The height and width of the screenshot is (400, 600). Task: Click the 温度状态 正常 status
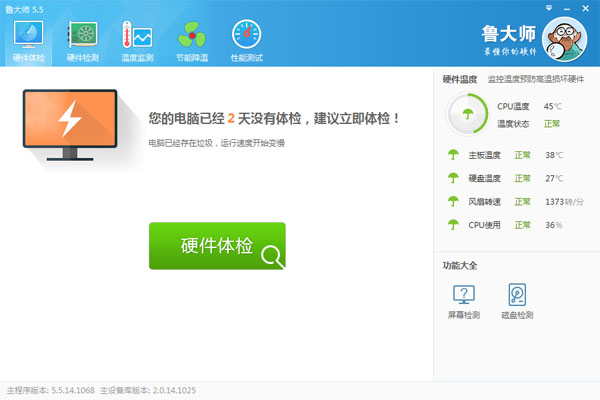(552, 124)
